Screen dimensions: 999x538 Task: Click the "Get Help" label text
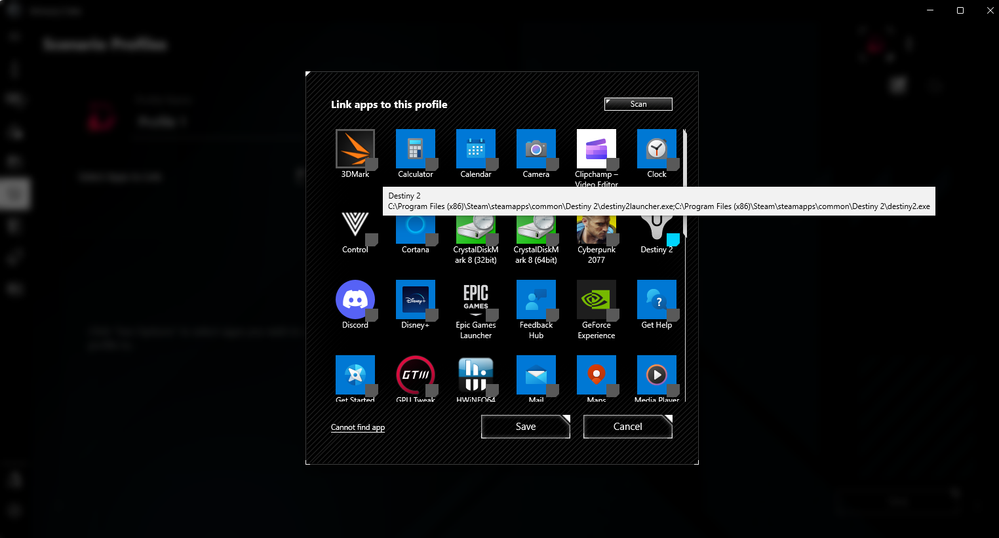coord(656,325)
